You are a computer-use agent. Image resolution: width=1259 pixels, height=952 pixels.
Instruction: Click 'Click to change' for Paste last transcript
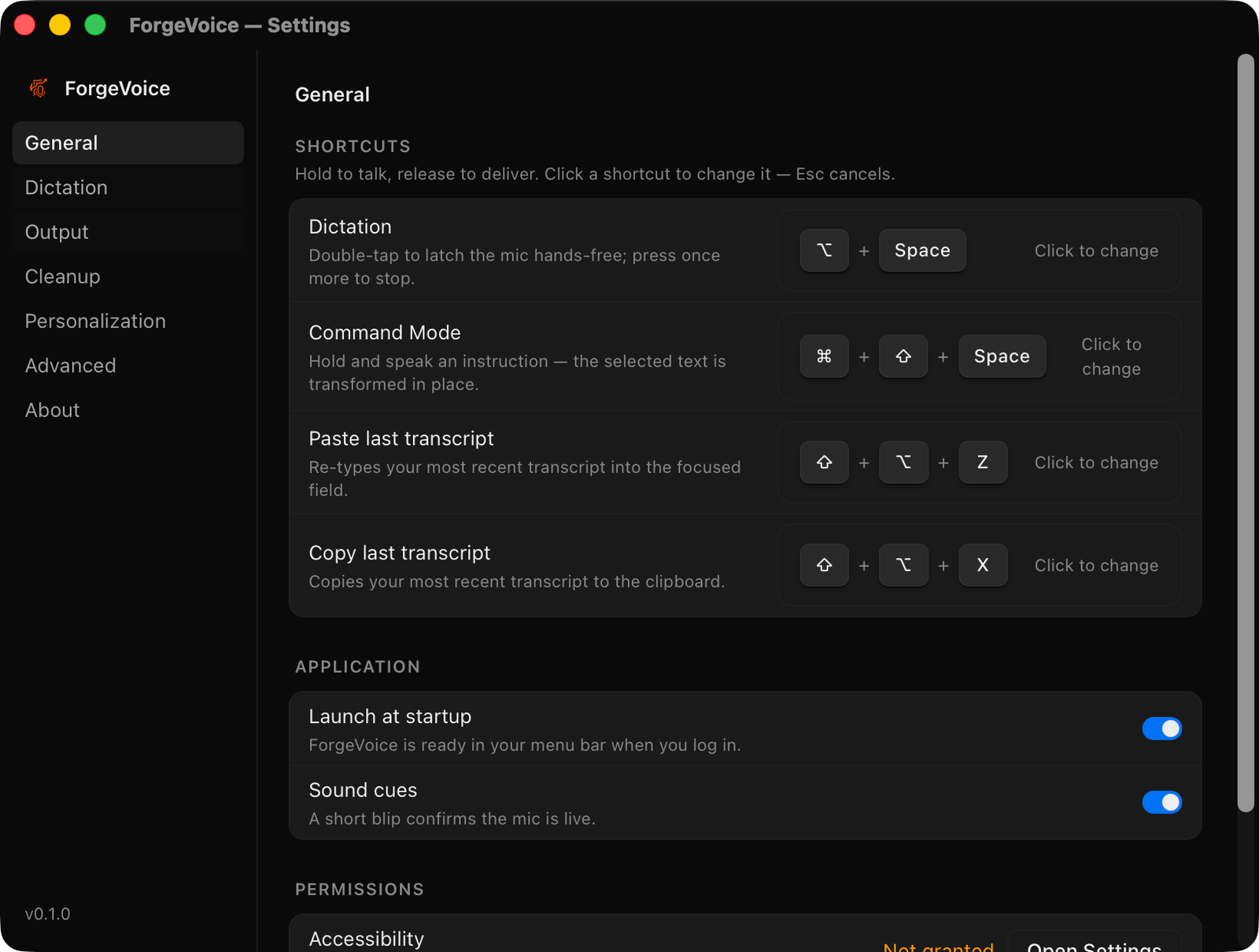(1096, 463)
